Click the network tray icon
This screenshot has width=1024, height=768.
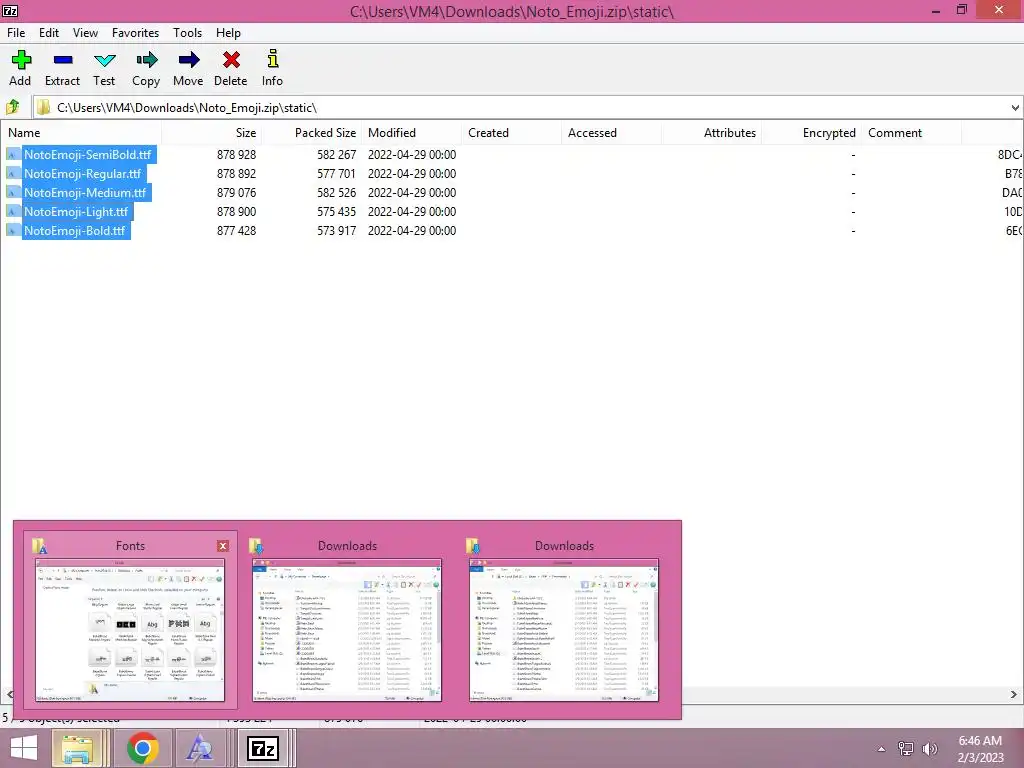[906, 749]
